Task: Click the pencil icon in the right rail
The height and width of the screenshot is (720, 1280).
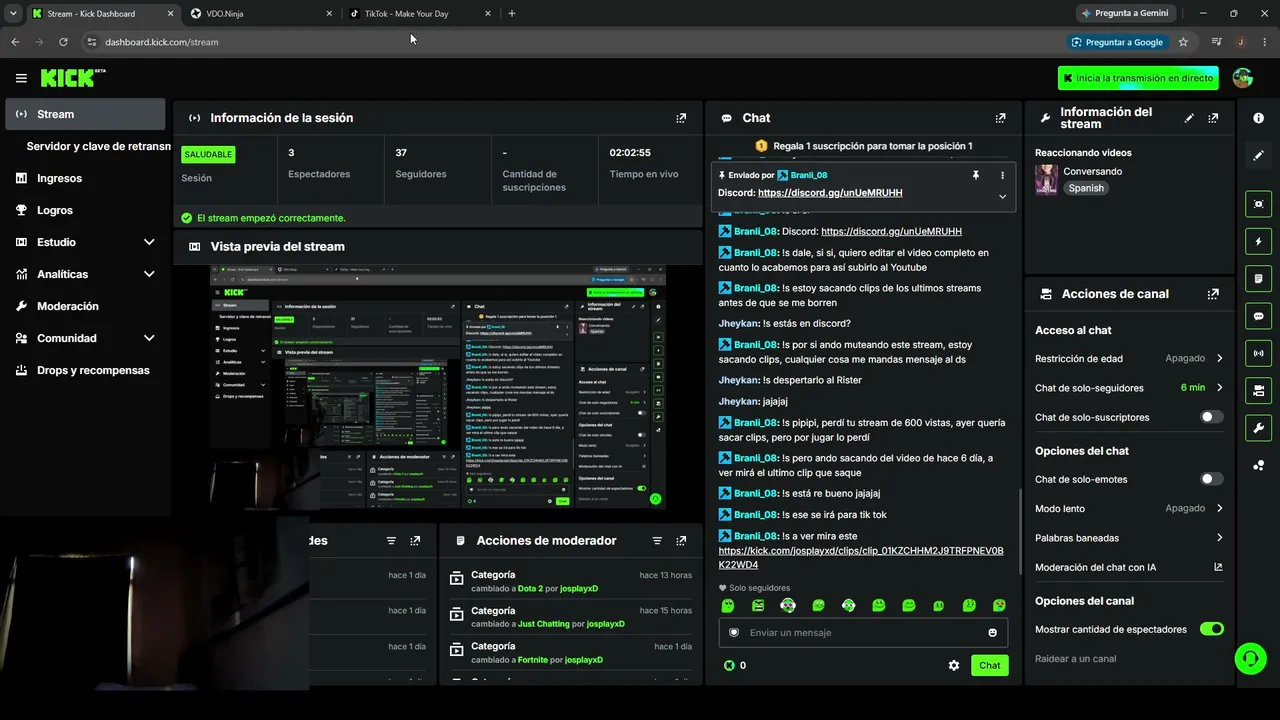Action: pyautogui.click(x=1258, y=155)
